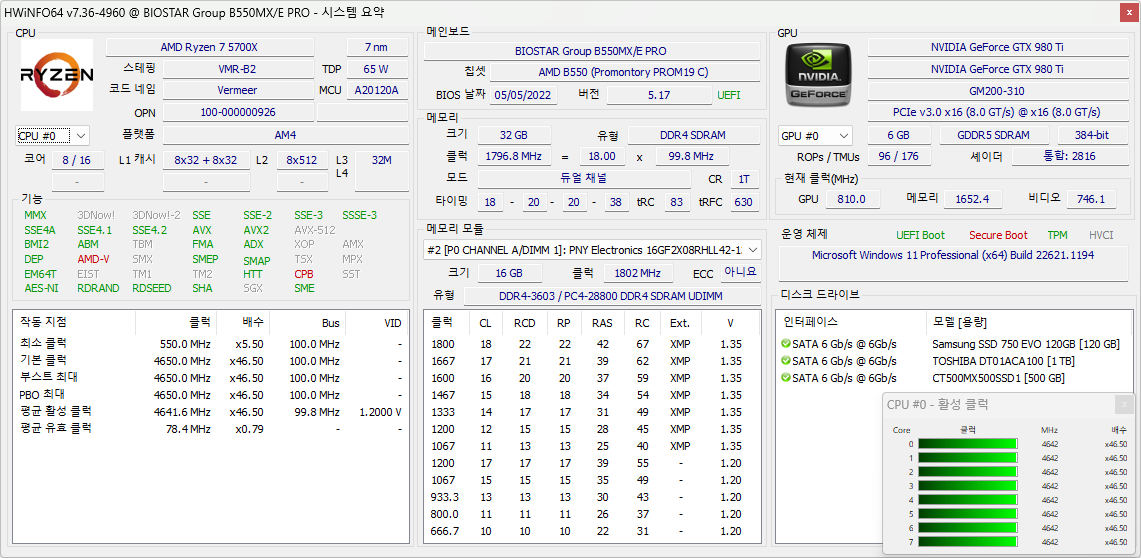Click the module clock 1802 MHz value
Screen dimensions: 1141x558
tap(640, 273)
